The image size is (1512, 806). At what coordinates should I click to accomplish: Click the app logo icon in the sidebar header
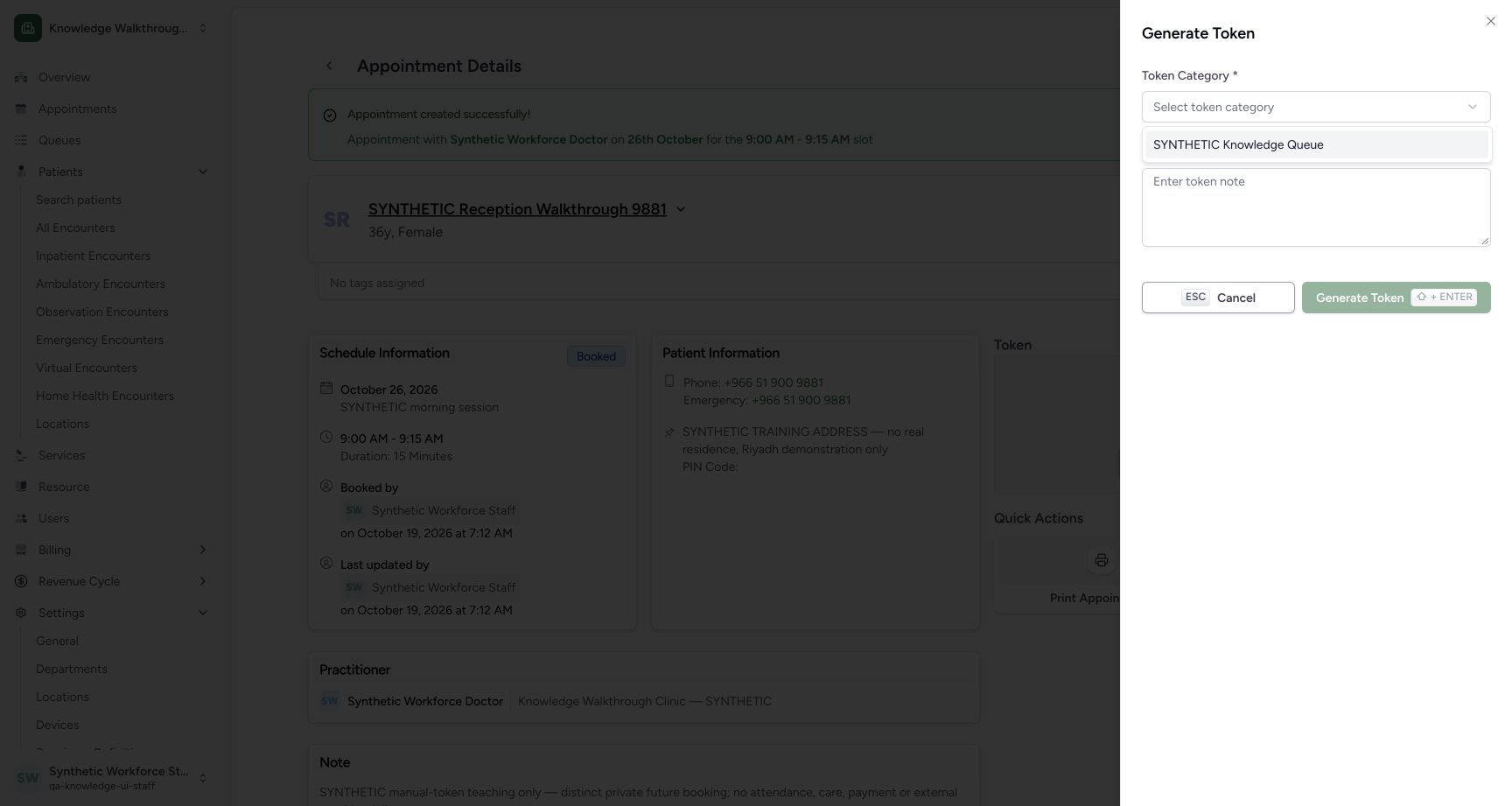(28, 28)
